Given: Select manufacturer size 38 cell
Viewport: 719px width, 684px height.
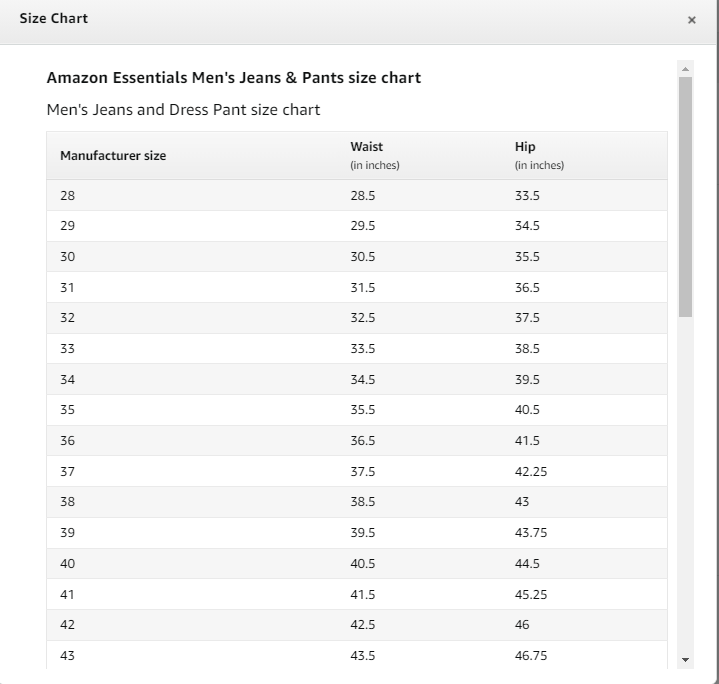Looking at the screenshot, I should tap(67, 502).
